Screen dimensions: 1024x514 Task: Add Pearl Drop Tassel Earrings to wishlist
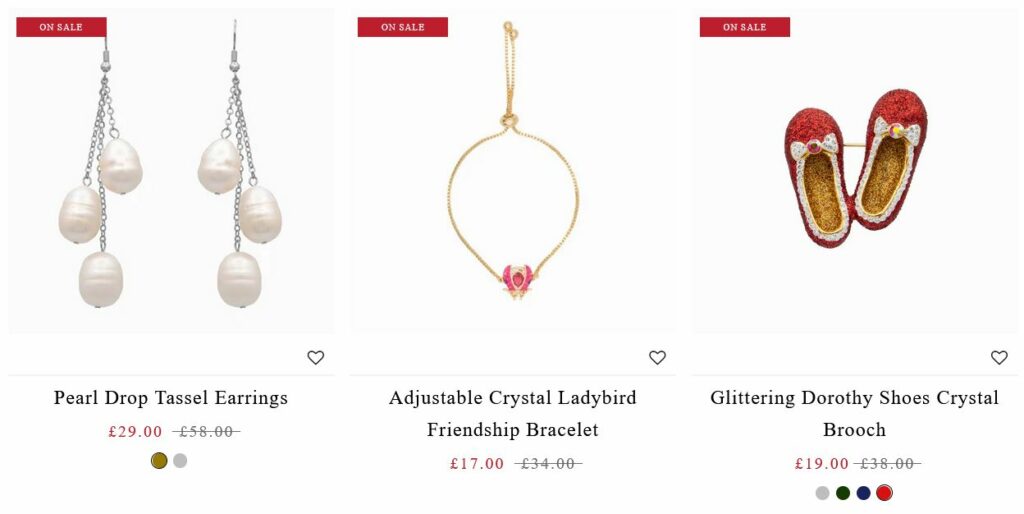pos(315,357)
